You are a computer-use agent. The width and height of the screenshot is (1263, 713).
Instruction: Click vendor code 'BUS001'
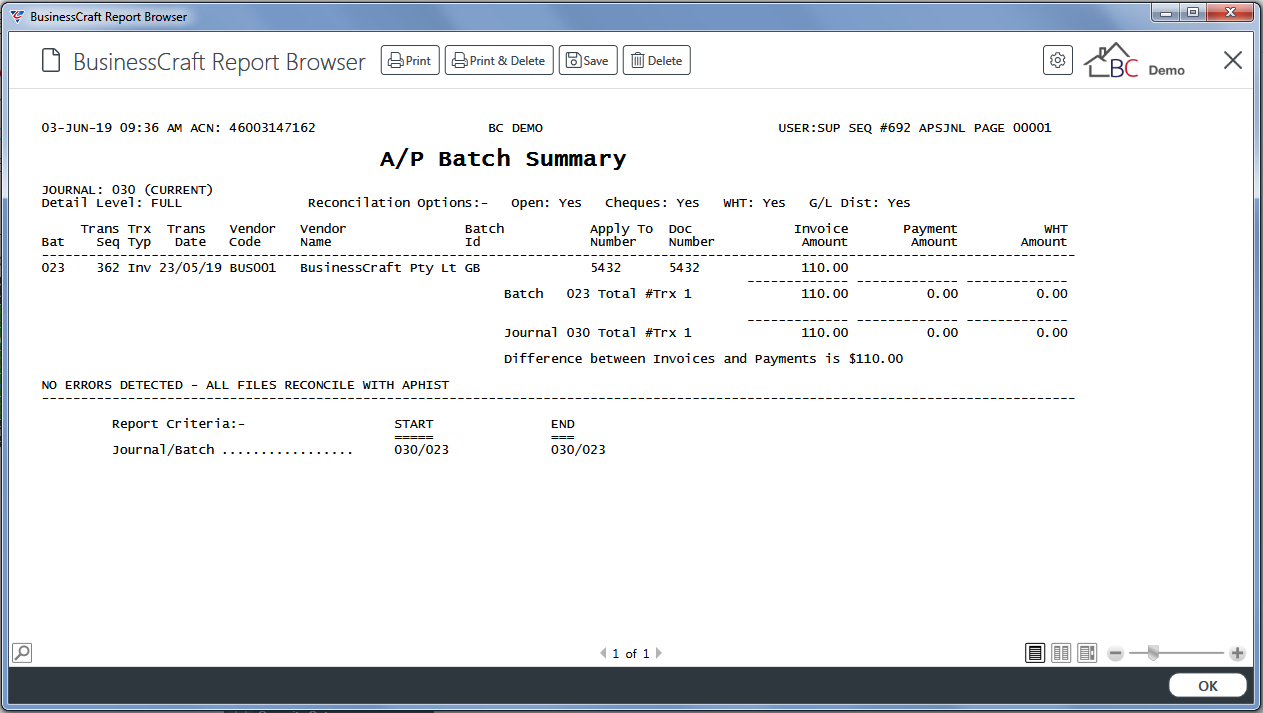pyautogui.click(x=252, y=267)
